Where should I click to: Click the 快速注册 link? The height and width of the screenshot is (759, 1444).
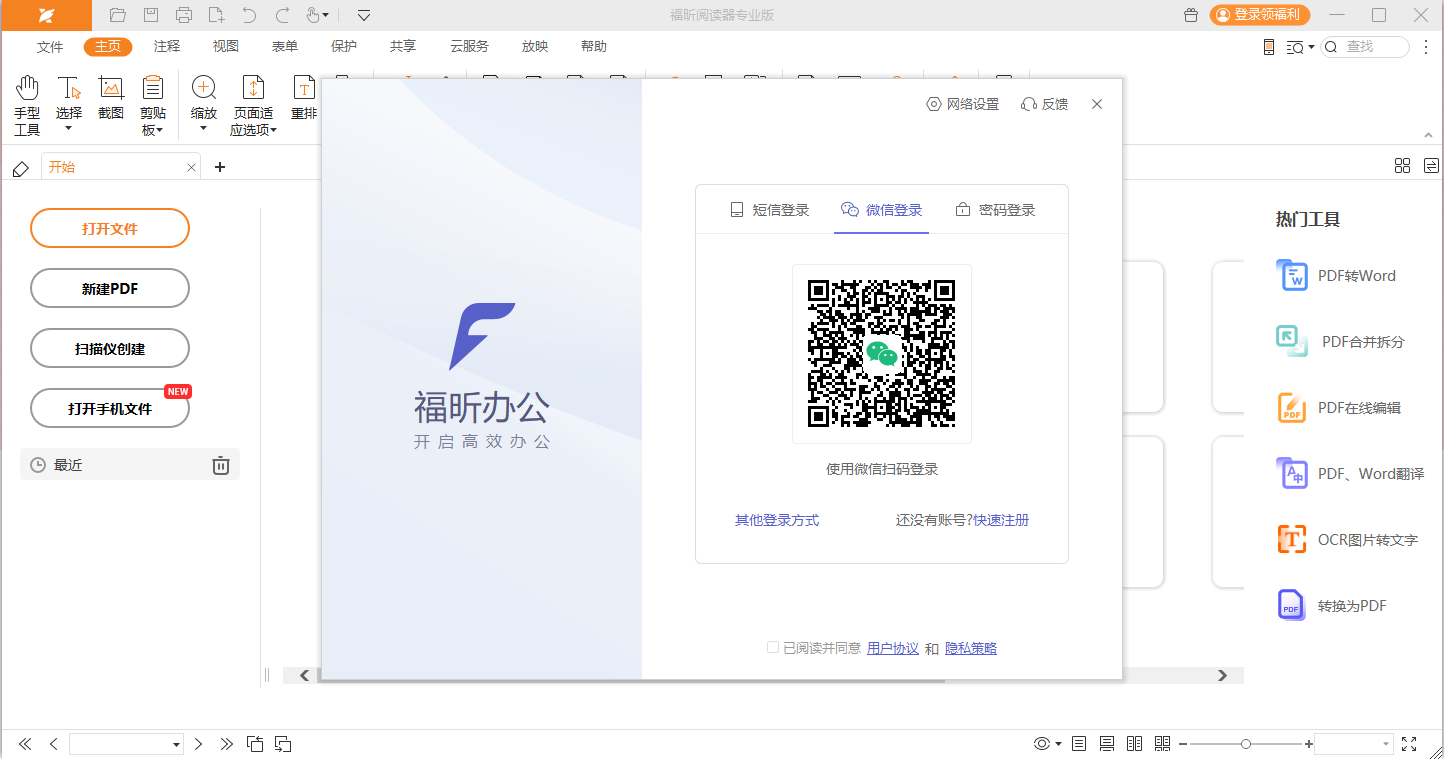pos(1001,520)
